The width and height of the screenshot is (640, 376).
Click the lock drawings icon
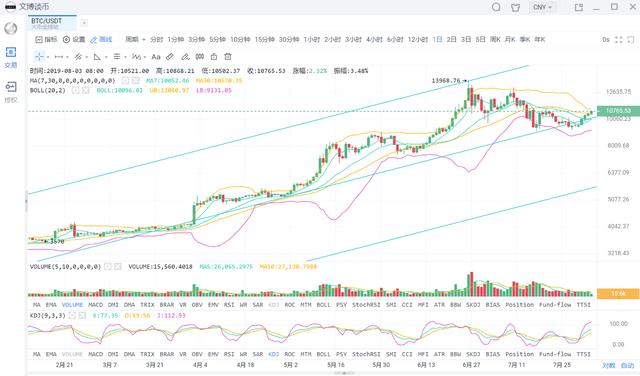point(214,57)
